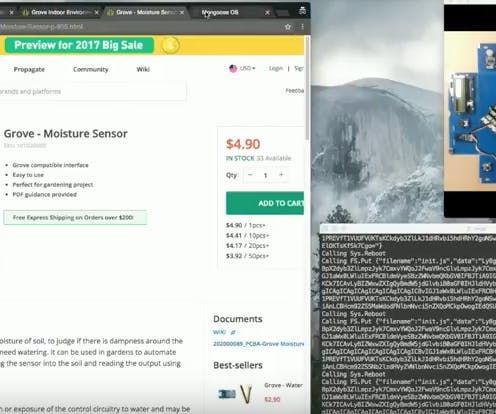Open Chrome three-dot menu
Screen dimensions: 496x414
pyautogui.click(x=302, y=27)
